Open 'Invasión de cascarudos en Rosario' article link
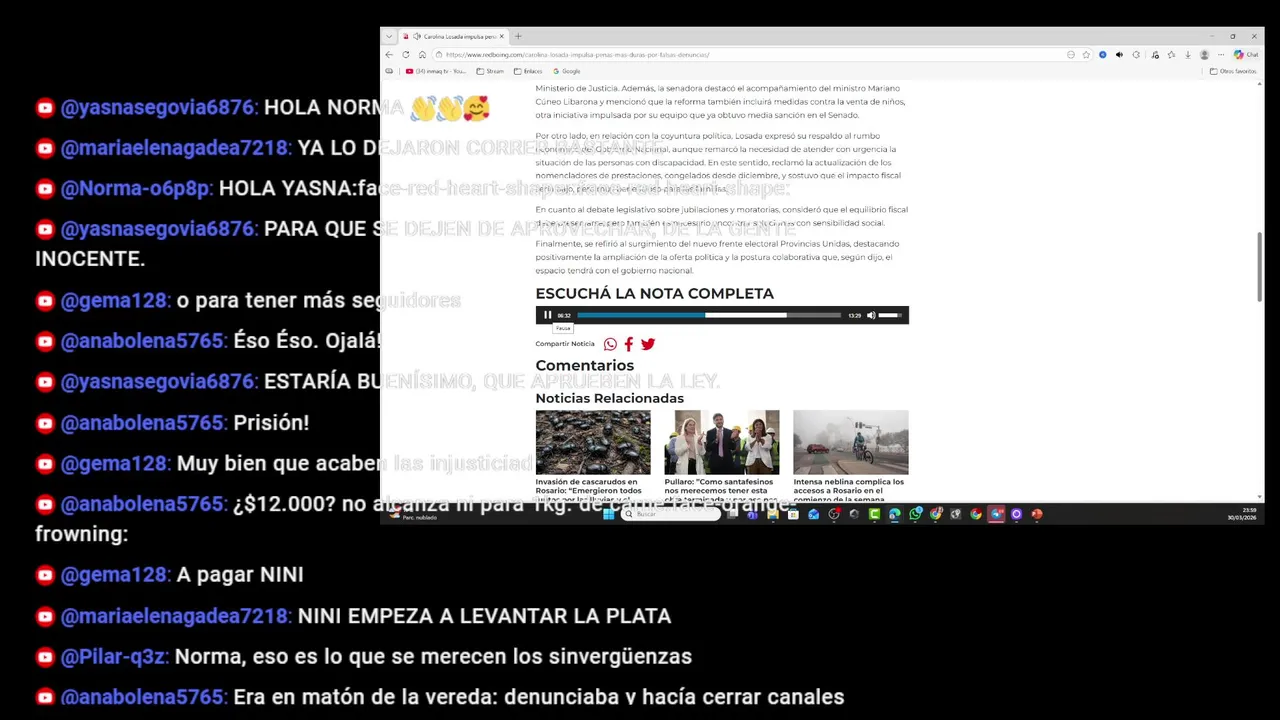Image resolution: width=1280 pixels, height=720 pixels. click(590, 490)
